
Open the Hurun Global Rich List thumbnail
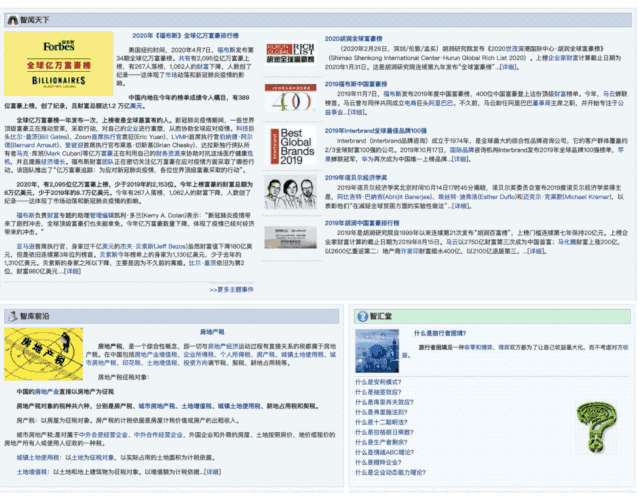[290, 53]
